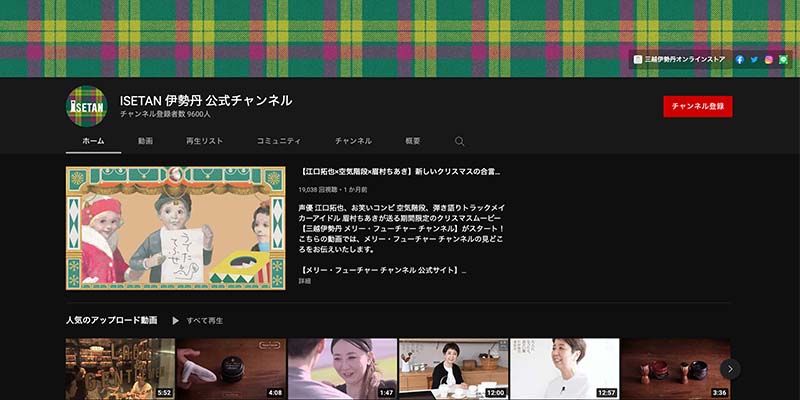
Task: Click the play triangle beside すべて再生
Action: tap(176, 321)
